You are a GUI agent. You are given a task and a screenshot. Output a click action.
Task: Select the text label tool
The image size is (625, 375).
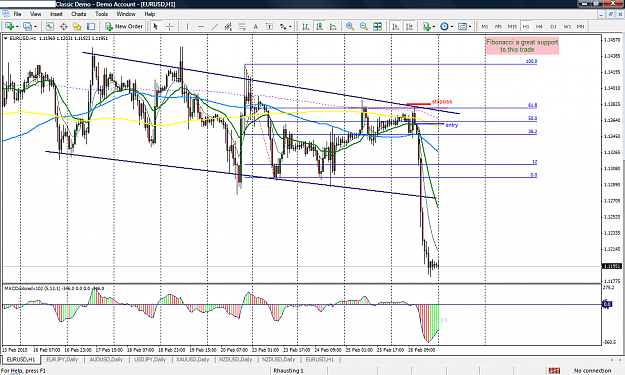point(269,26)
